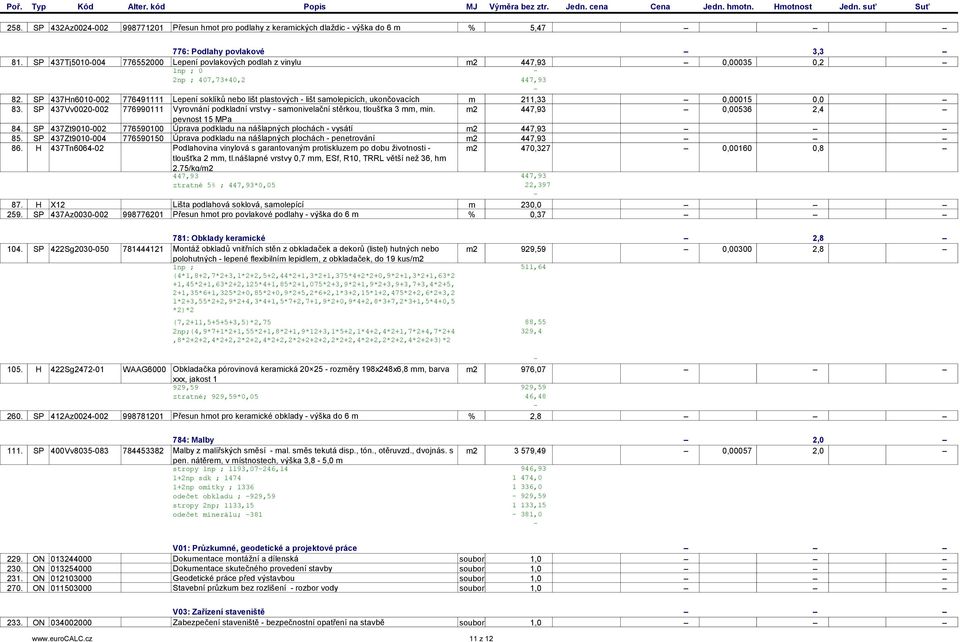The width and height of the screenshot is (960, 642).
Task: Click row 'Úprava podkladu na nášlapných plochách - penetrování'
Action: (x=479, y=138)
